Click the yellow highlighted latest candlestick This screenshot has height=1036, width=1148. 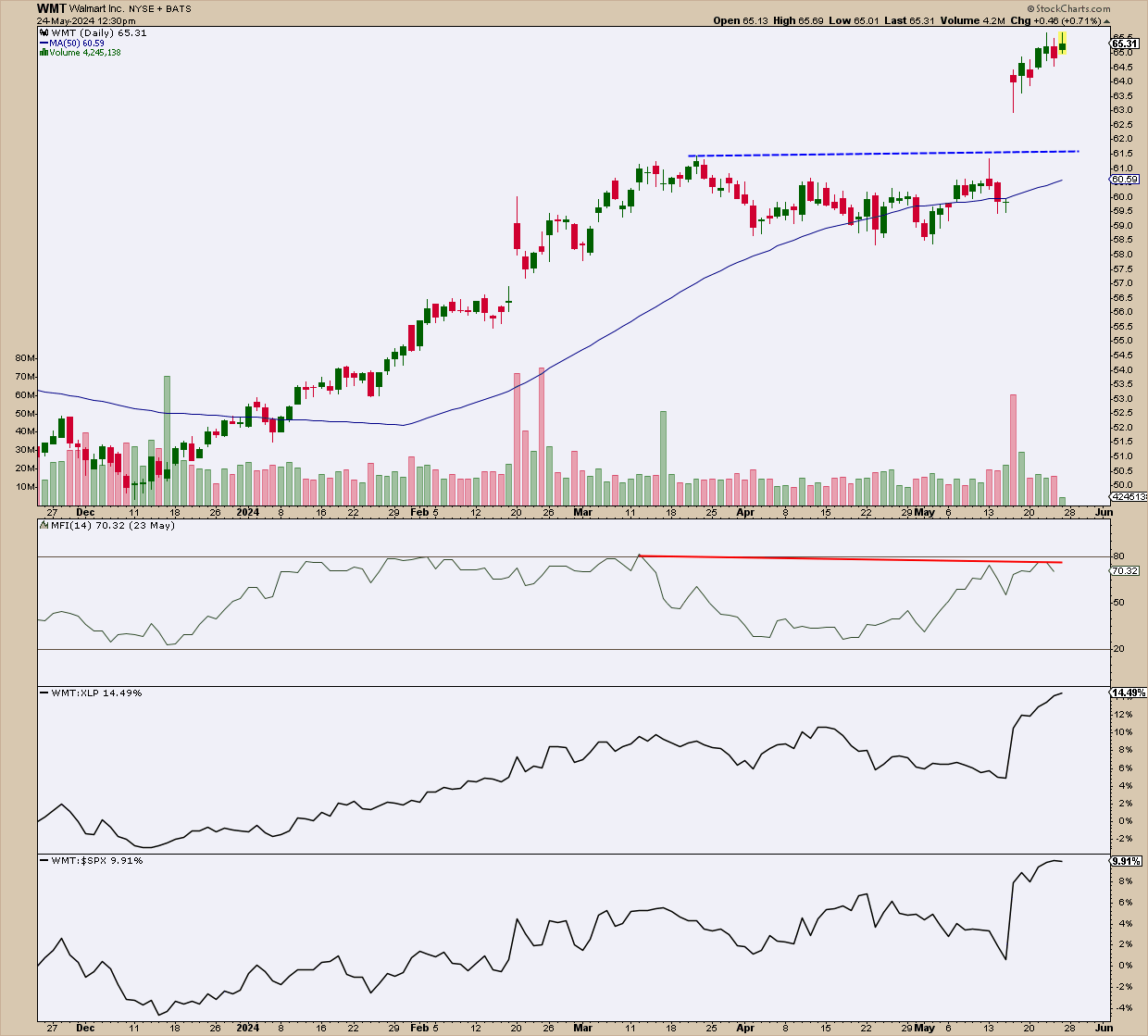1062,44
